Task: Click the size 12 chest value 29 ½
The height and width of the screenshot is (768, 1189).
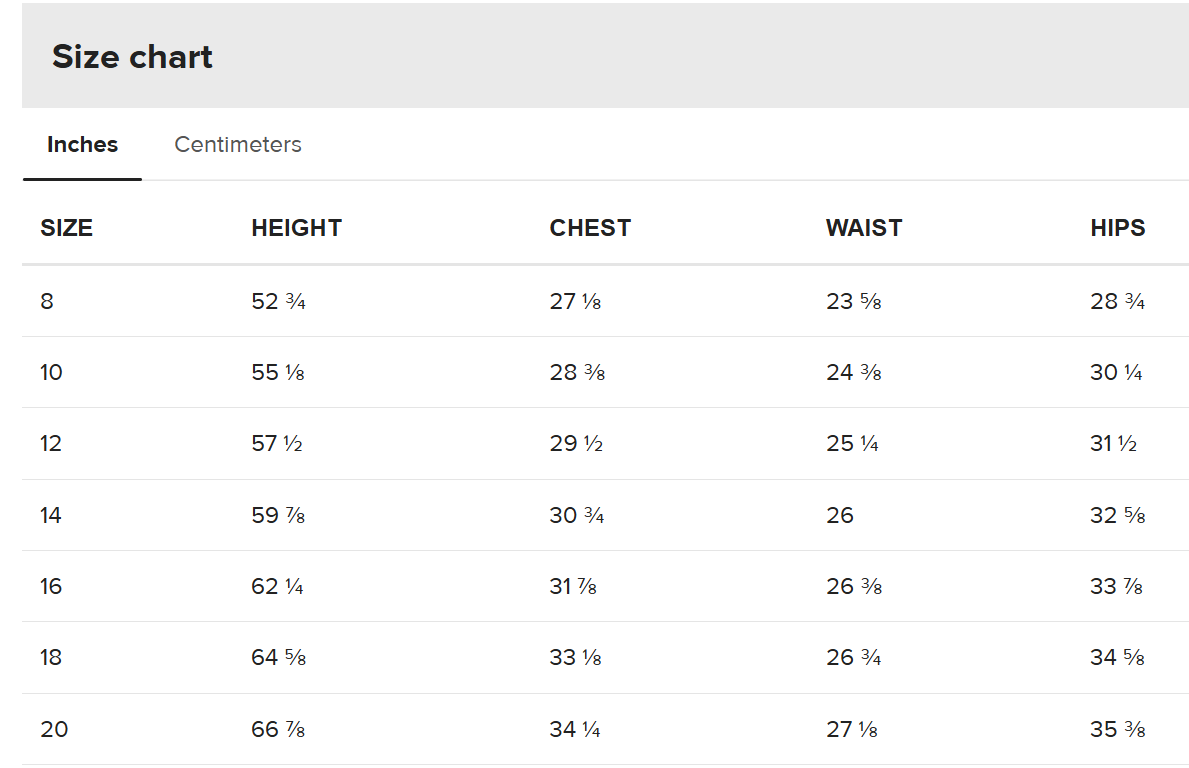Action: click(x=576, y=444)
